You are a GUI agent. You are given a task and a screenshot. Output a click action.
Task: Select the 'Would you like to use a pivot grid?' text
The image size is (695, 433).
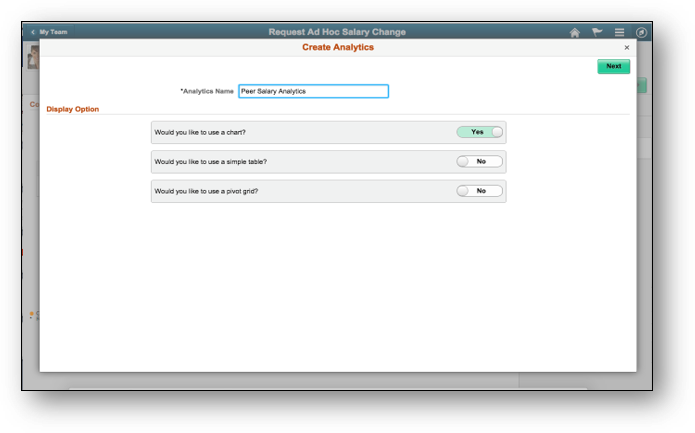point(206,191)
